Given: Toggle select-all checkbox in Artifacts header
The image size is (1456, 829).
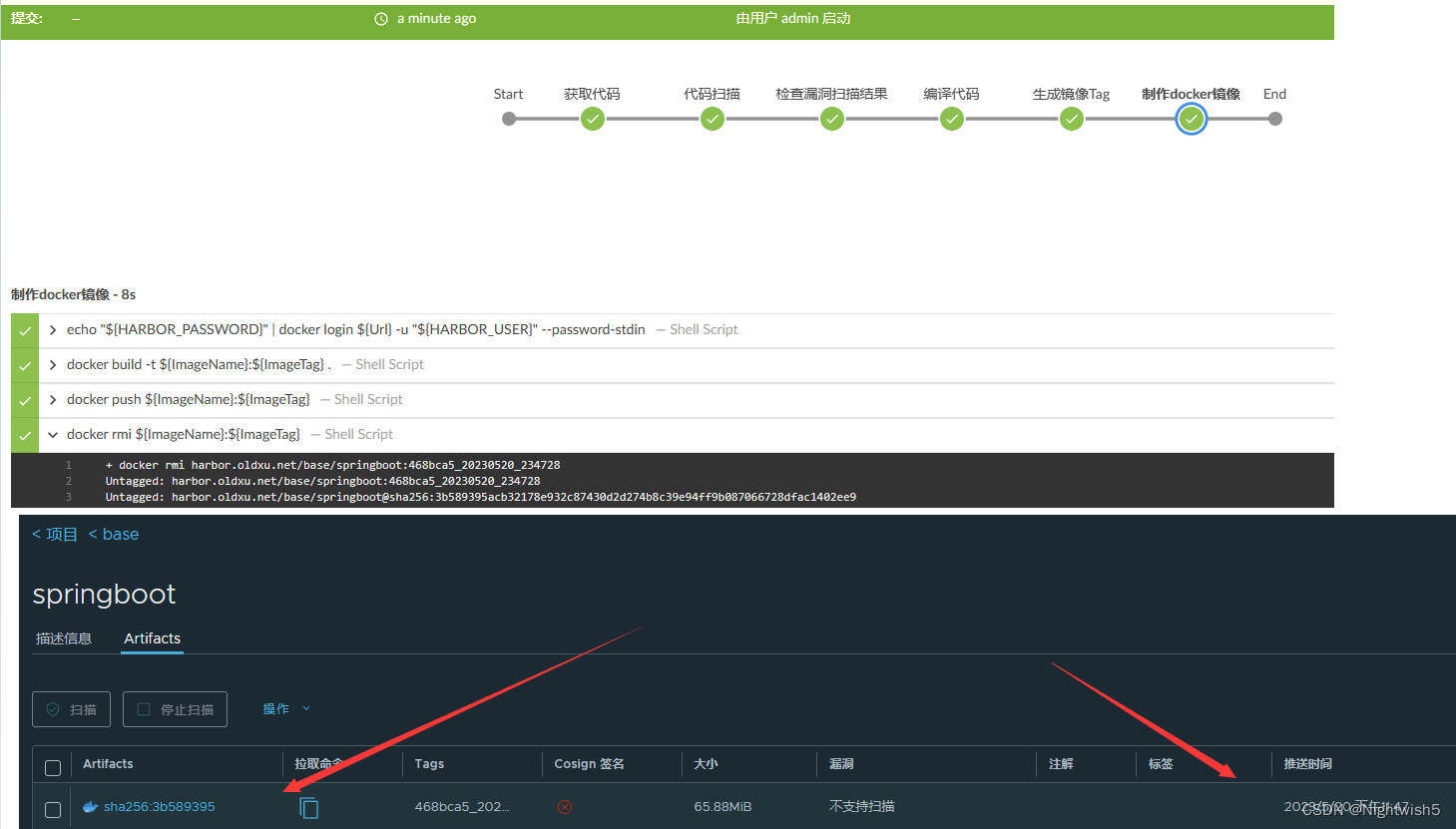Looking at the screenshot, I should [53, 767].
